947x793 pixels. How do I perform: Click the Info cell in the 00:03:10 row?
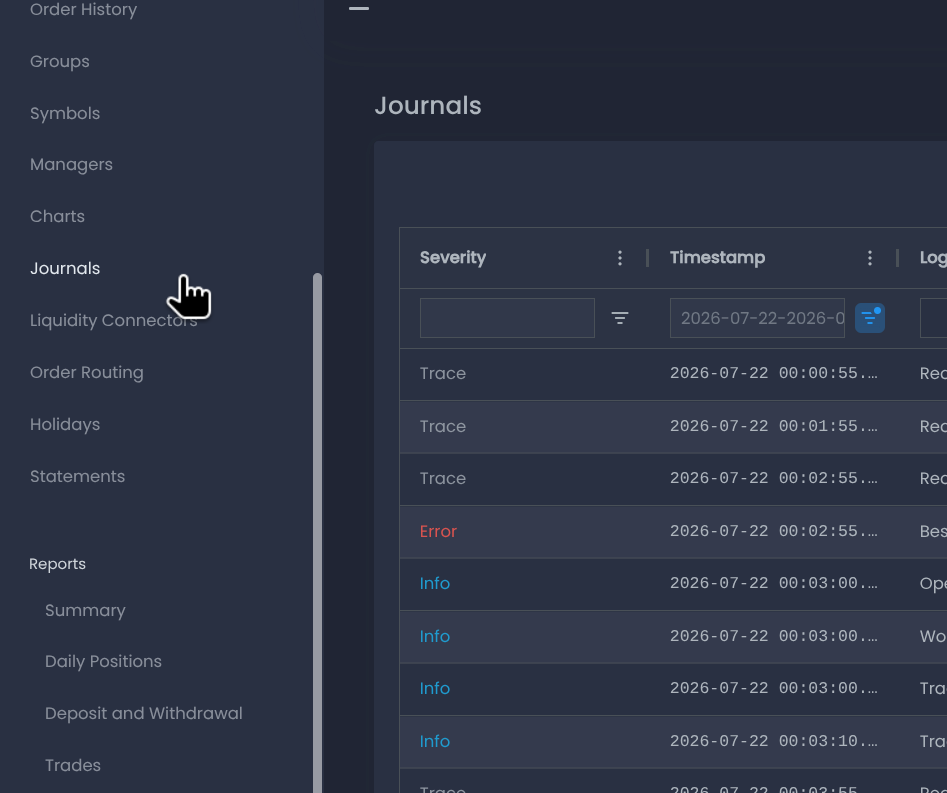pyautogui.click(x=435, y=741)
